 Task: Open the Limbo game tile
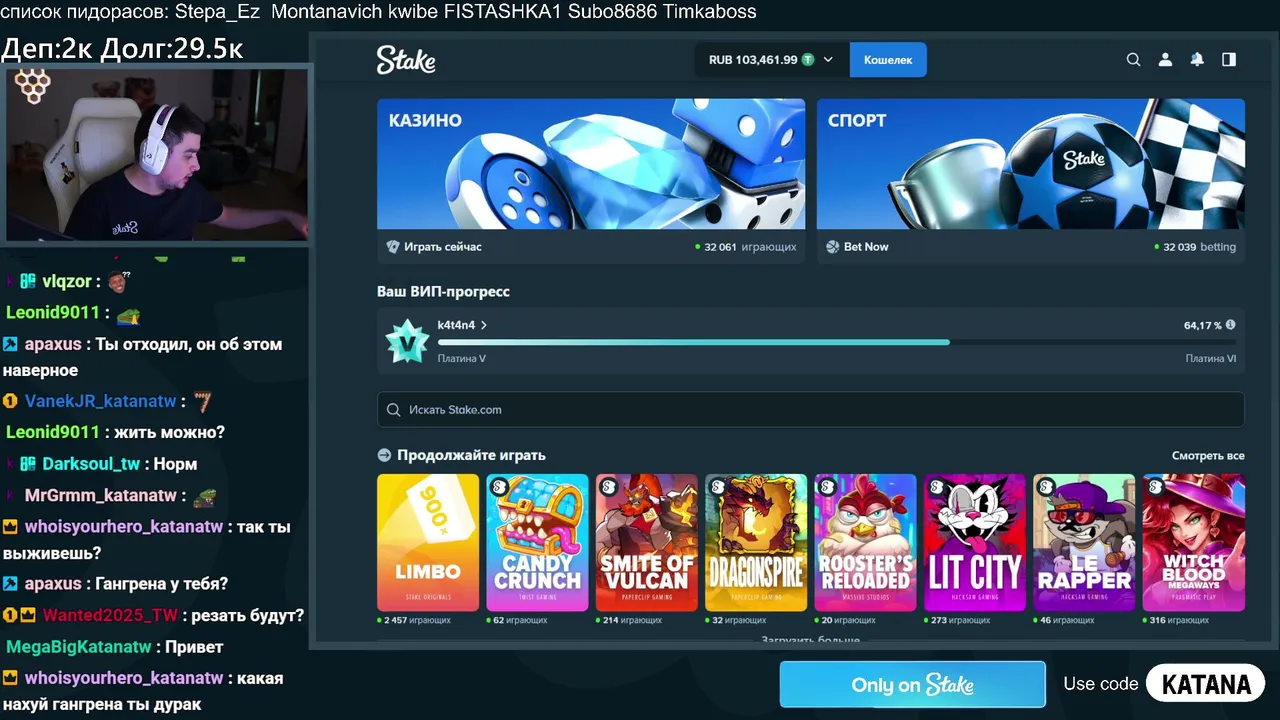coord(428,542)
